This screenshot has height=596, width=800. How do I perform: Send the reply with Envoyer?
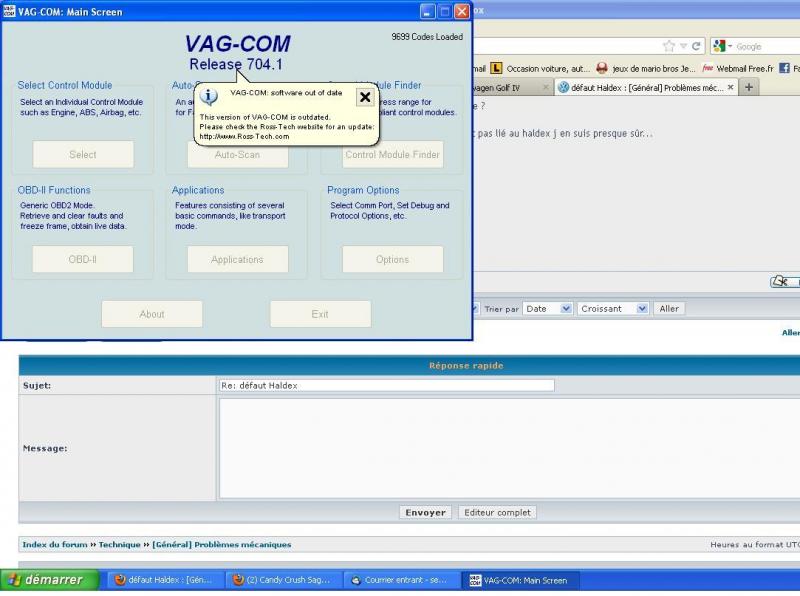[426, 512]
